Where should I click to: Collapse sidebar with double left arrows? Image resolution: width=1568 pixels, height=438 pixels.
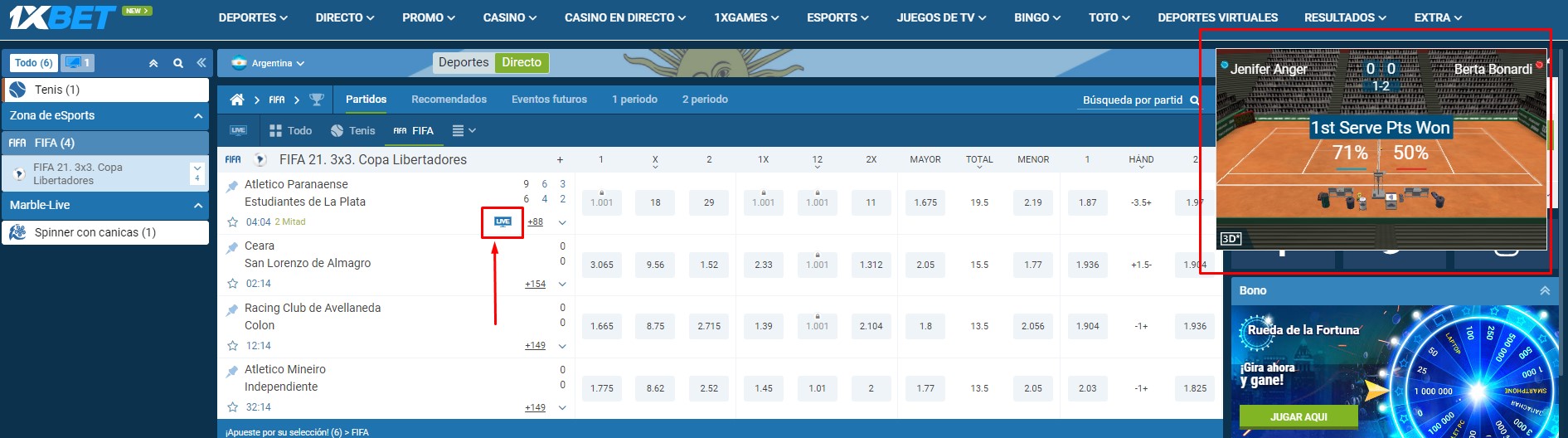pos(201,63)
